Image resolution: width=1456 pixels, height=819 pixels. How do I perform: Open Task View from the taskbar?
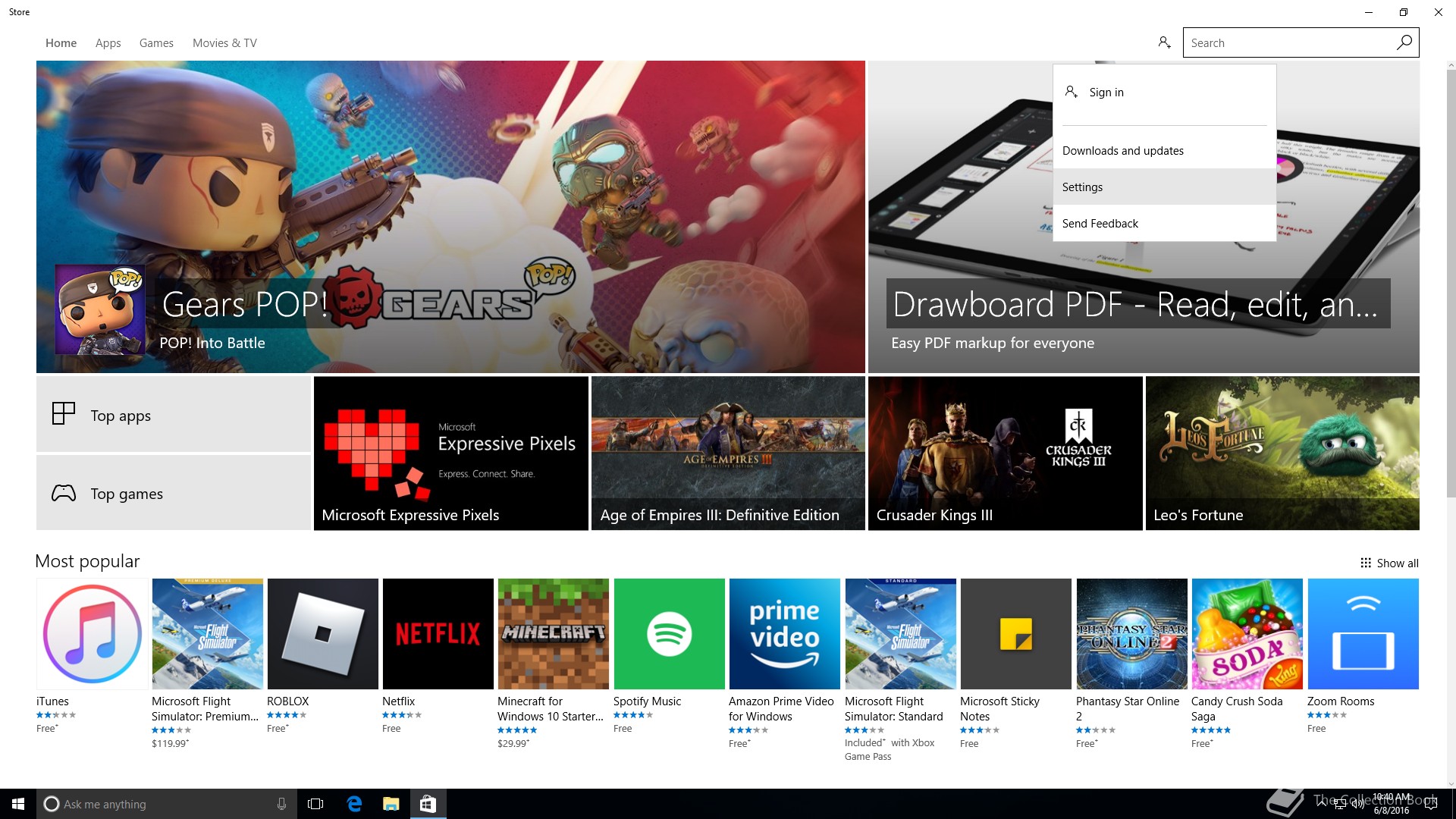click(x=315, y=804)
